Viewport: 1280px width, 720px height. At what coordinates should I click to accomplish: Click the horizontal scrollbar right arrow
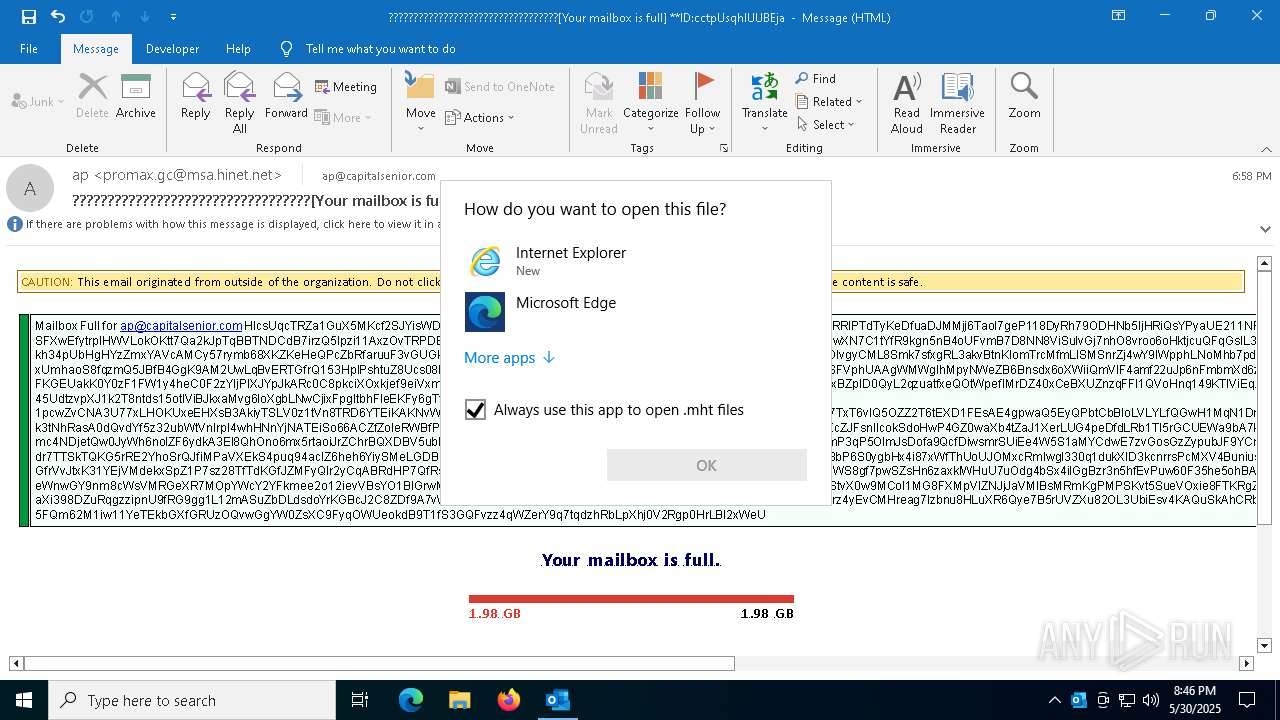tap(1246, 663)
